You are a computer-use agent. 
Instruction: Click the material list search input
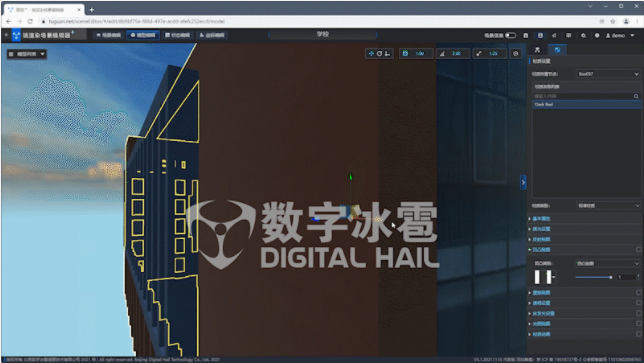click(x=582, y=96)
